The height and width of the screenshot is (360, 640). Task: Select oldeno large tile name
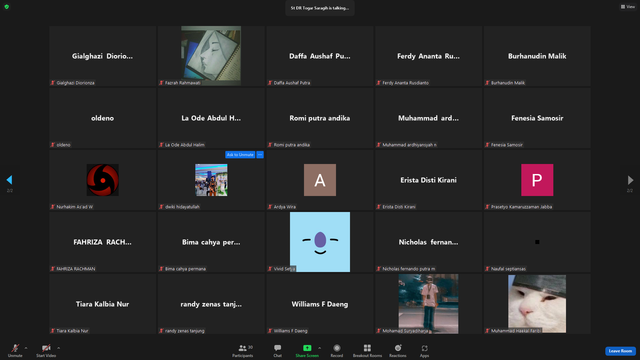pos(102,118)
